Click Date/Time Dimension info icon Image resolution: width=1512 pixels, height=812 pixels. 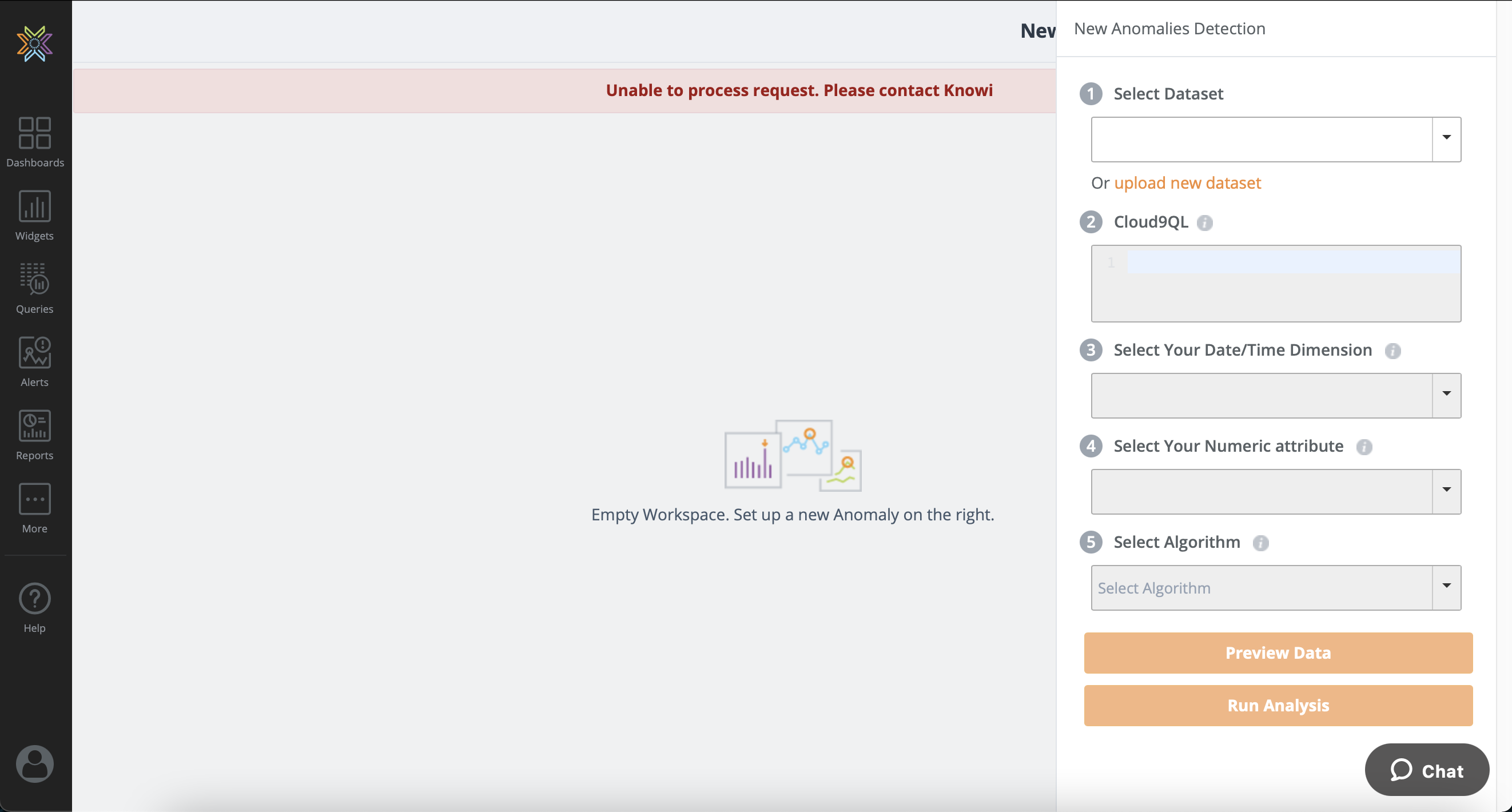click(1392, 351)
